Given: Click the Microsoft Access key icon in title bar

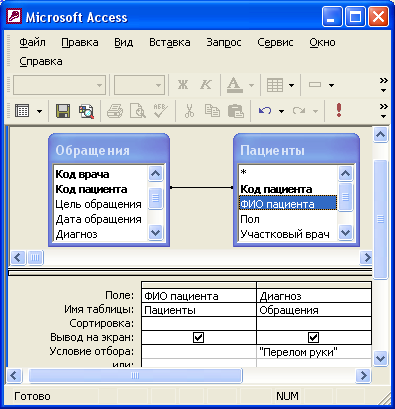Looking at the screenshot, I should coord(14,16).
